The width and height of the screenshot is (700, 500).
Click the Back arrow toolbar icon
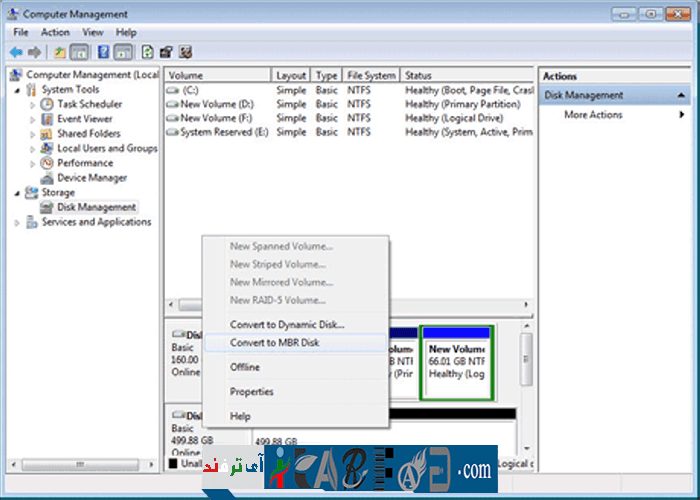pos(16,52)
